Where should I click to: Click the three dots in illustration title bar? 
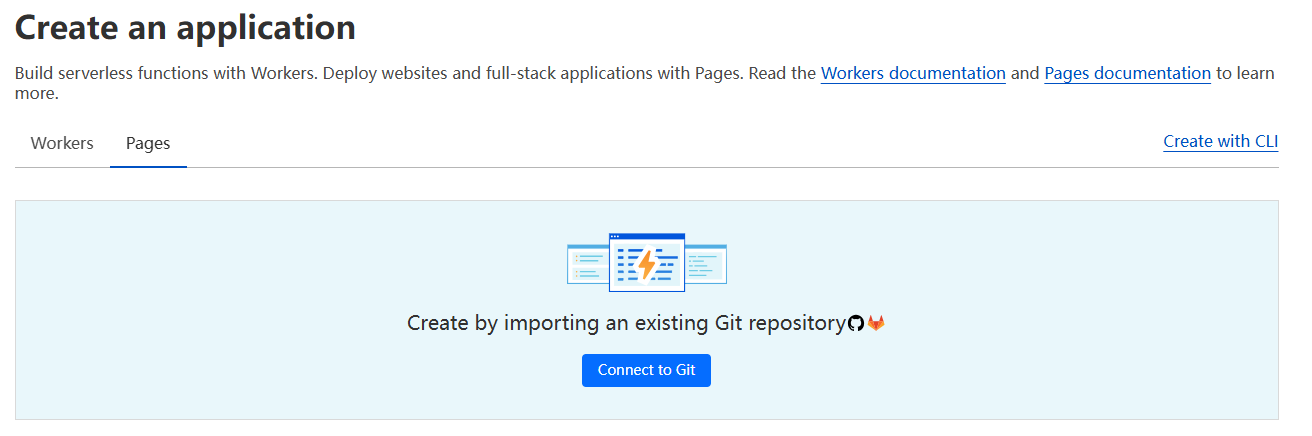[615, 237]
